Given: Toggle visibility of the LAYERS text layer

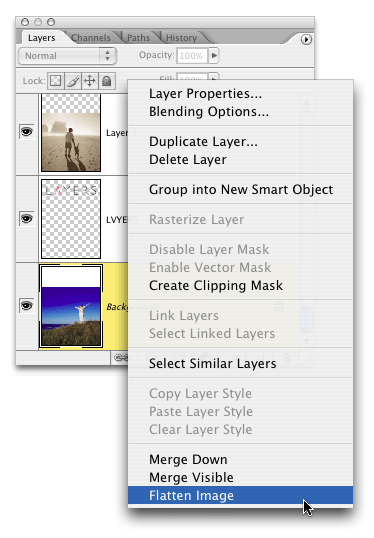Looking at the screenshot, I should [27, 219].
